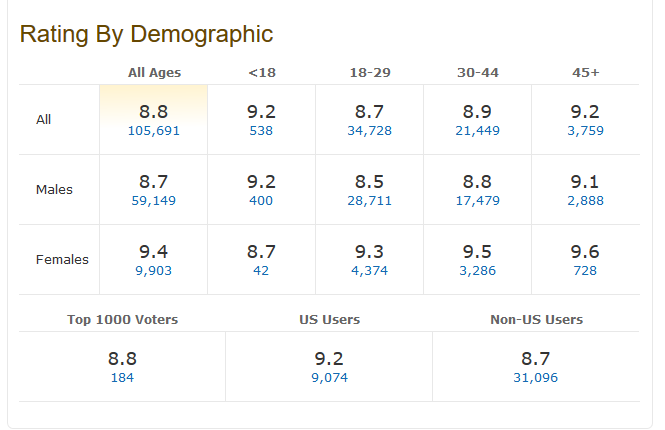Open the 34,728 votes link for ages 18-29
Image resolution: width=665 pixels, height=430 pixels.
tap(370, 131)
